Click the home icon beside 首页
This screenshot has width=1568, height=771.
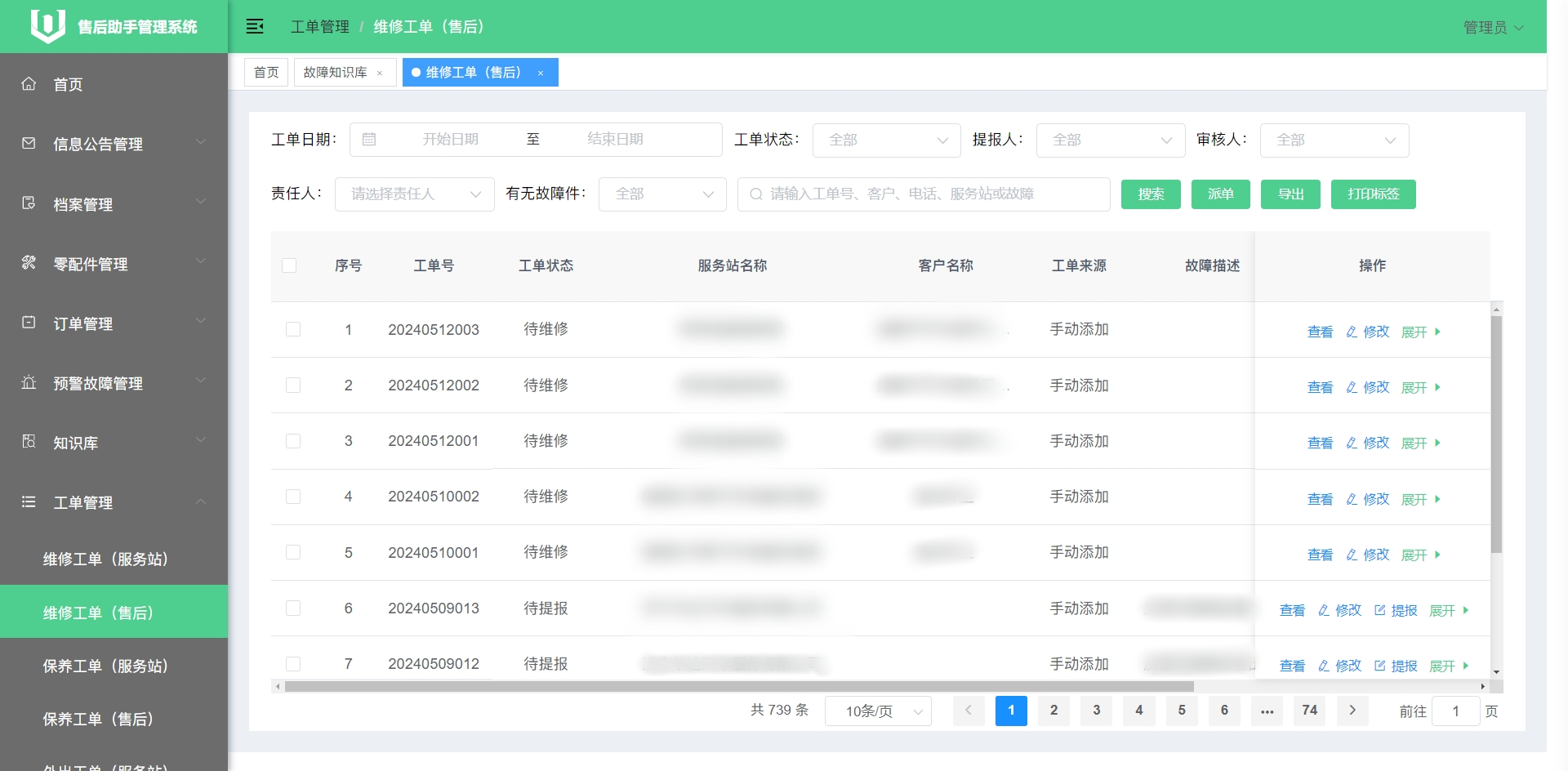tap(29, 84)
